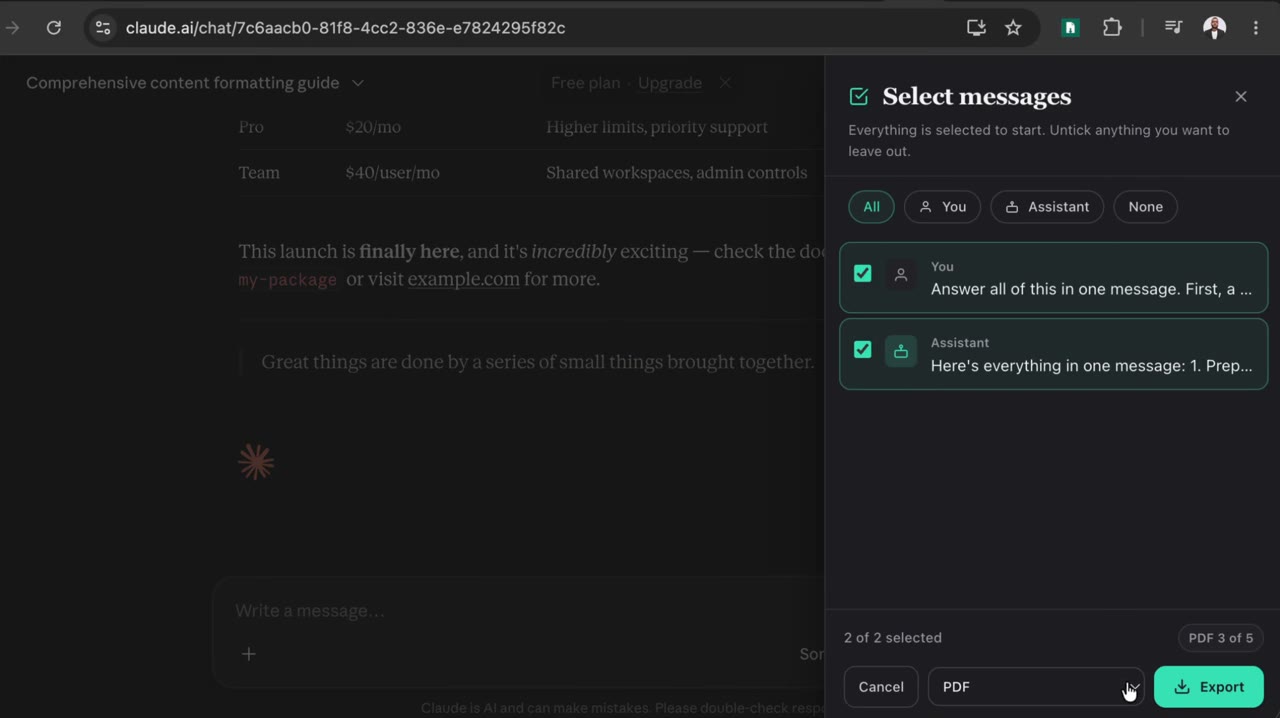This screenshot has height=718, width=1280.
Task: Open the Chrome three-dot menu
Action: [x=1256, y=28]
